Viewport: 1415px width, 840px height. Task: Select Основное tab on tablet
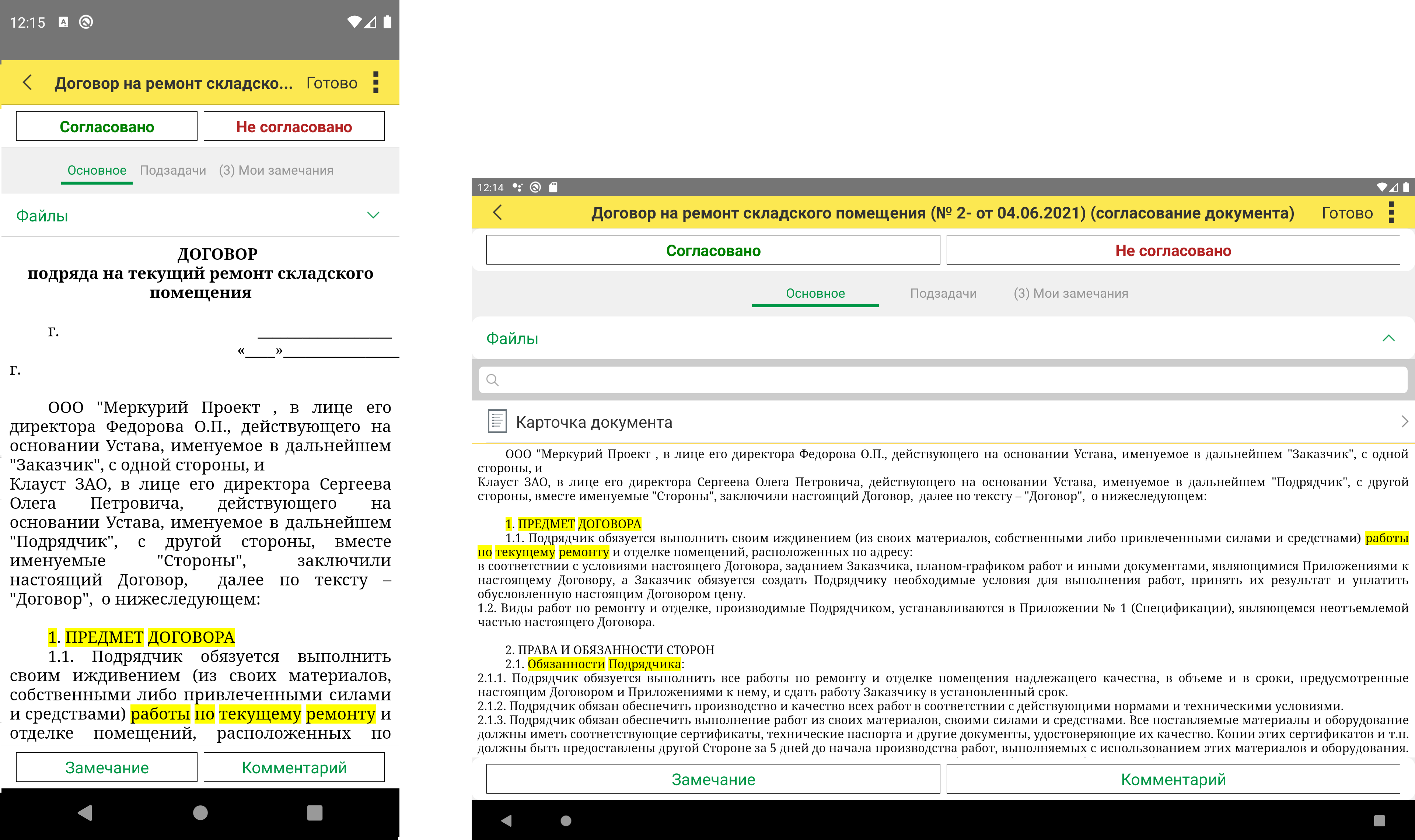[x=815, y=293]
